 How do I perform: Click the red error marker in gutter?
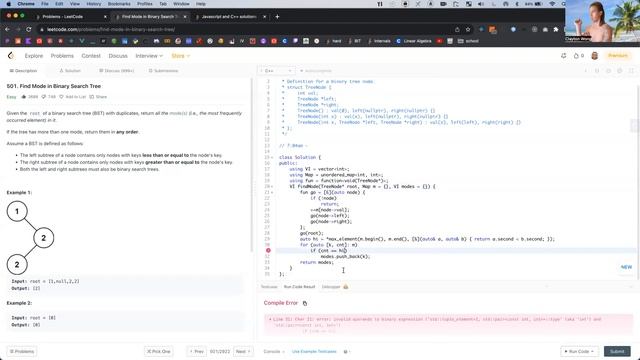[268, 251]
